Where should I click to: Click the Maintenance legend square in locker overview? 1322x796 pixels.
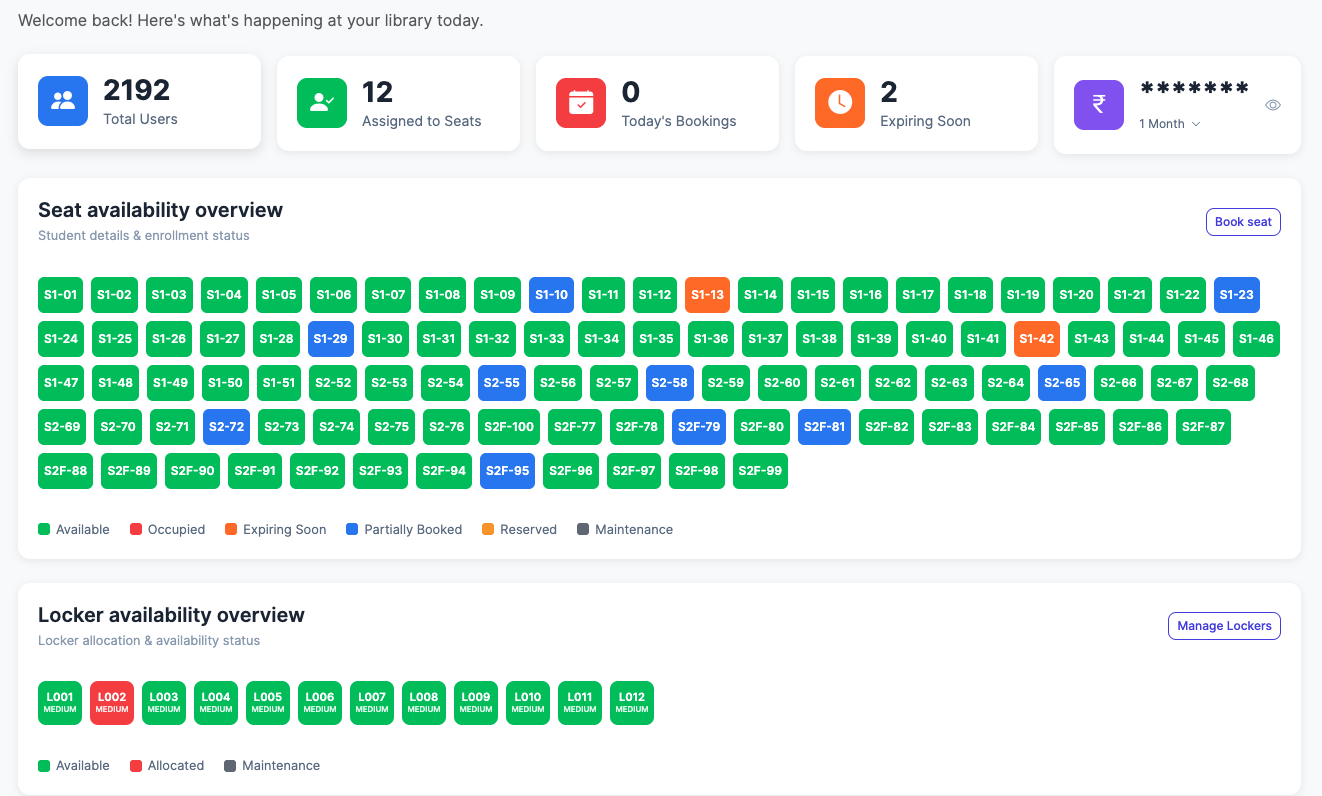pyautogui.click(x=232, y=764)
